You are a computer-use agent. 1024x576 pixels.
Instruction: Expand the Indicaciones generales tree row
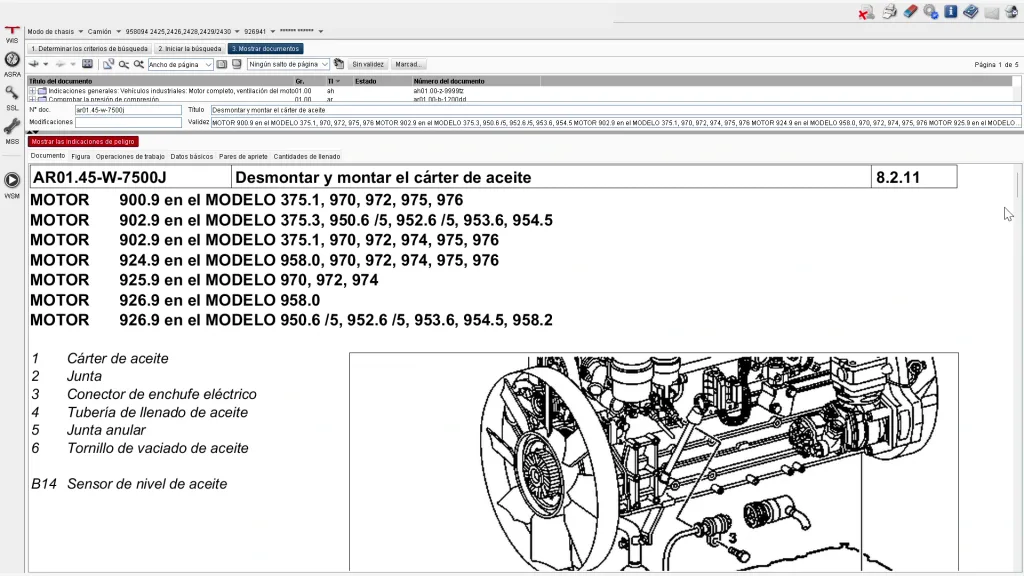coord(33,91)
